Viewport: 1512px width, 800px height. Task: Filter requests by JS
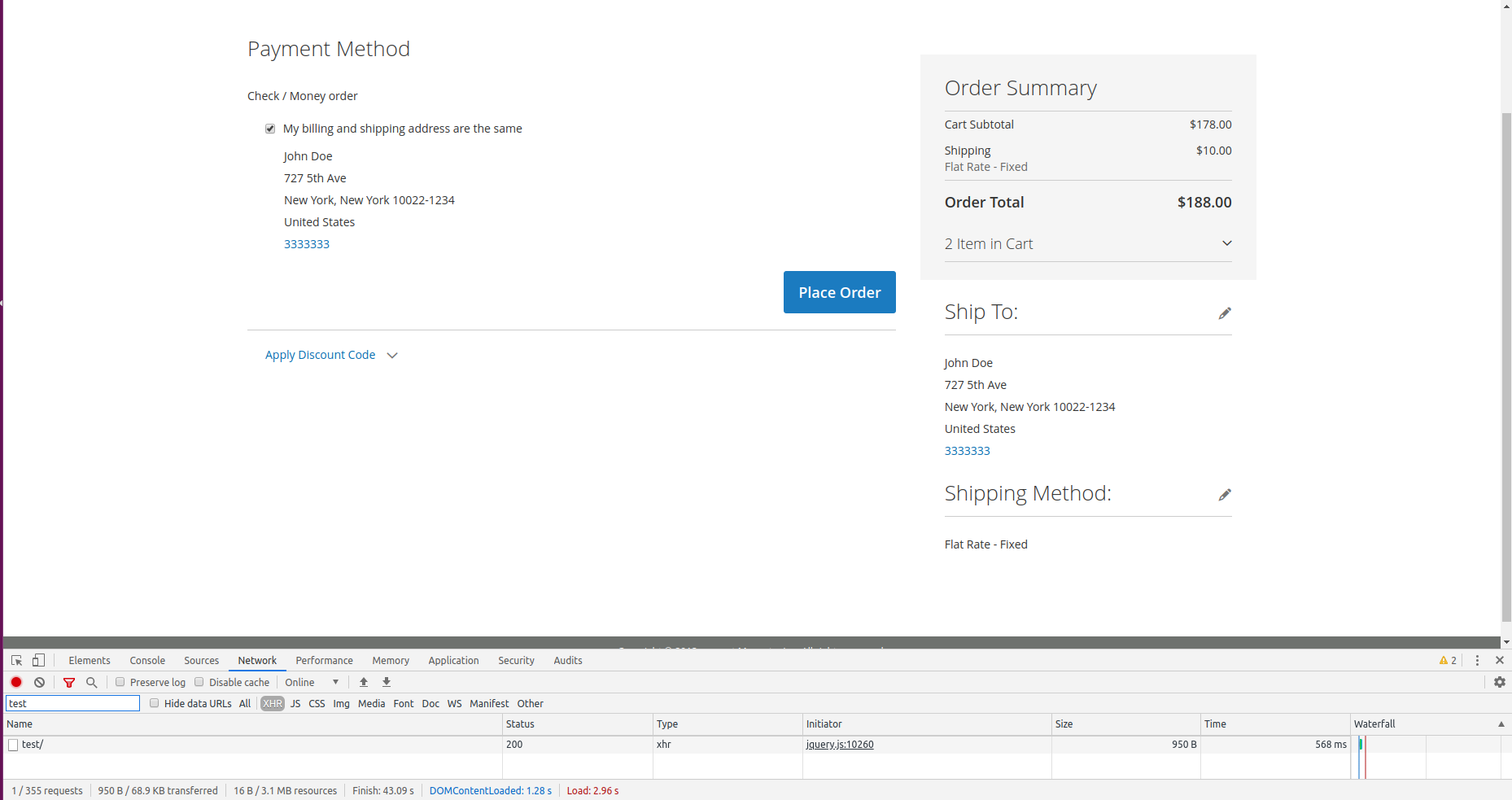coord(295,703)
